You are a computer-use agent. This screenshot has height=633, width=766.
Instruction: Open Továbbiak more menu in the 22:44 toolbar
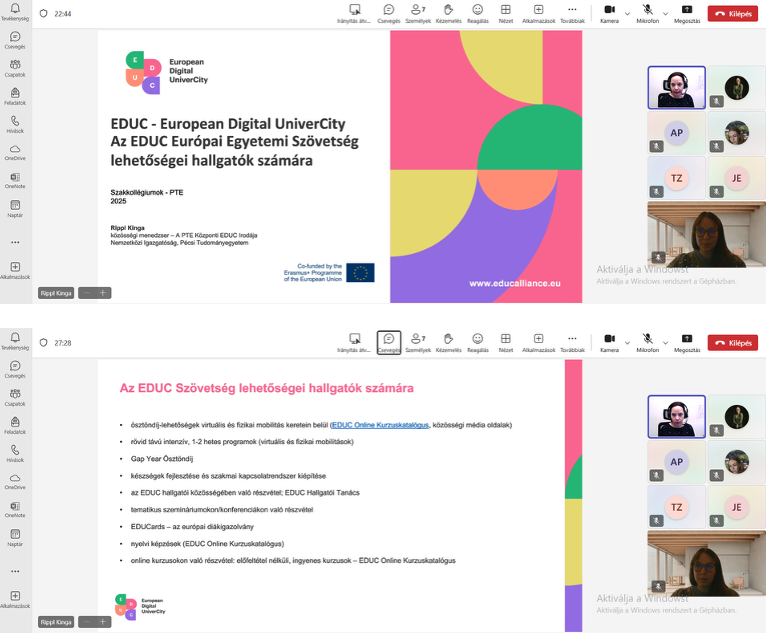click(572, 14)
